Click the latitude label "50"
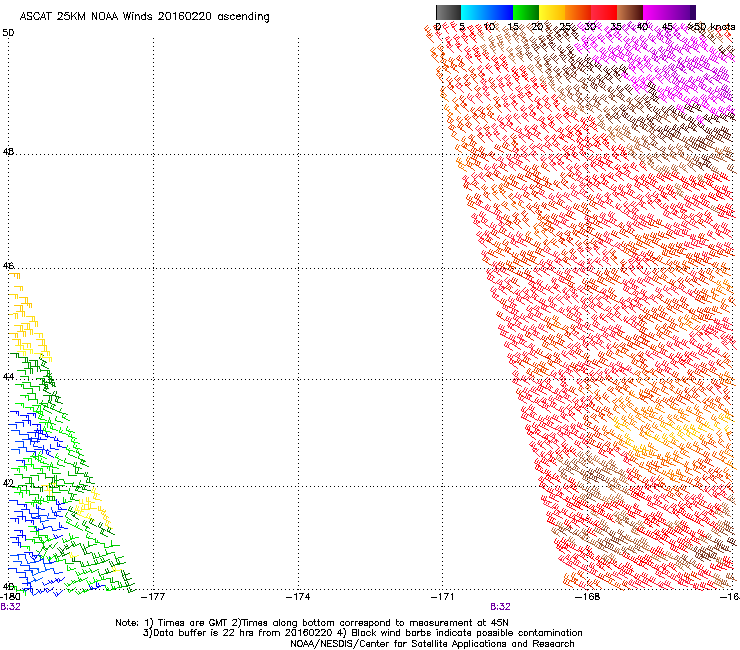 [8, 33]
